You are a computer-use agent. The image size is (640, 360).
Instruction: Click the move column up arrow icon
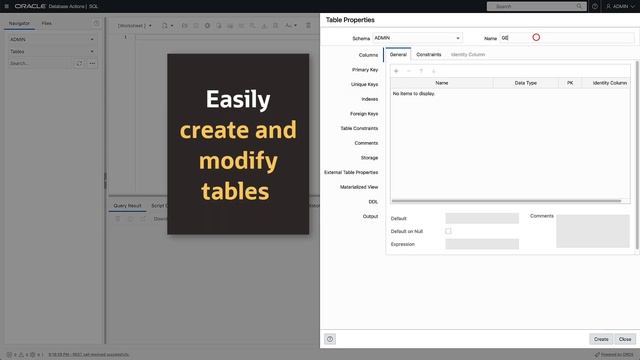421,71
